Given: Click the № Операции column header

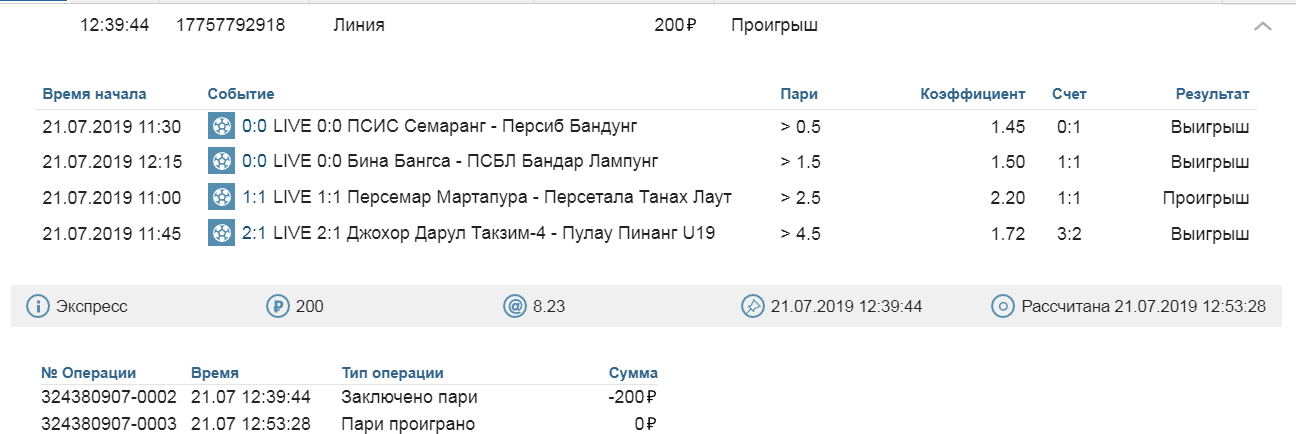Looking at the screenshot, I should [88, 373].
